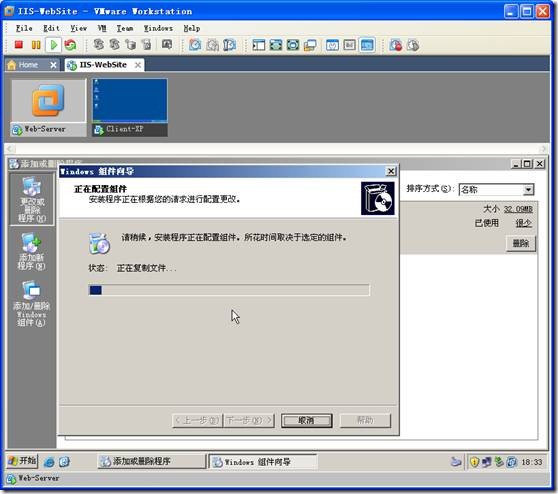Select the IIS-WebSite tab

(x=103, y=65)
